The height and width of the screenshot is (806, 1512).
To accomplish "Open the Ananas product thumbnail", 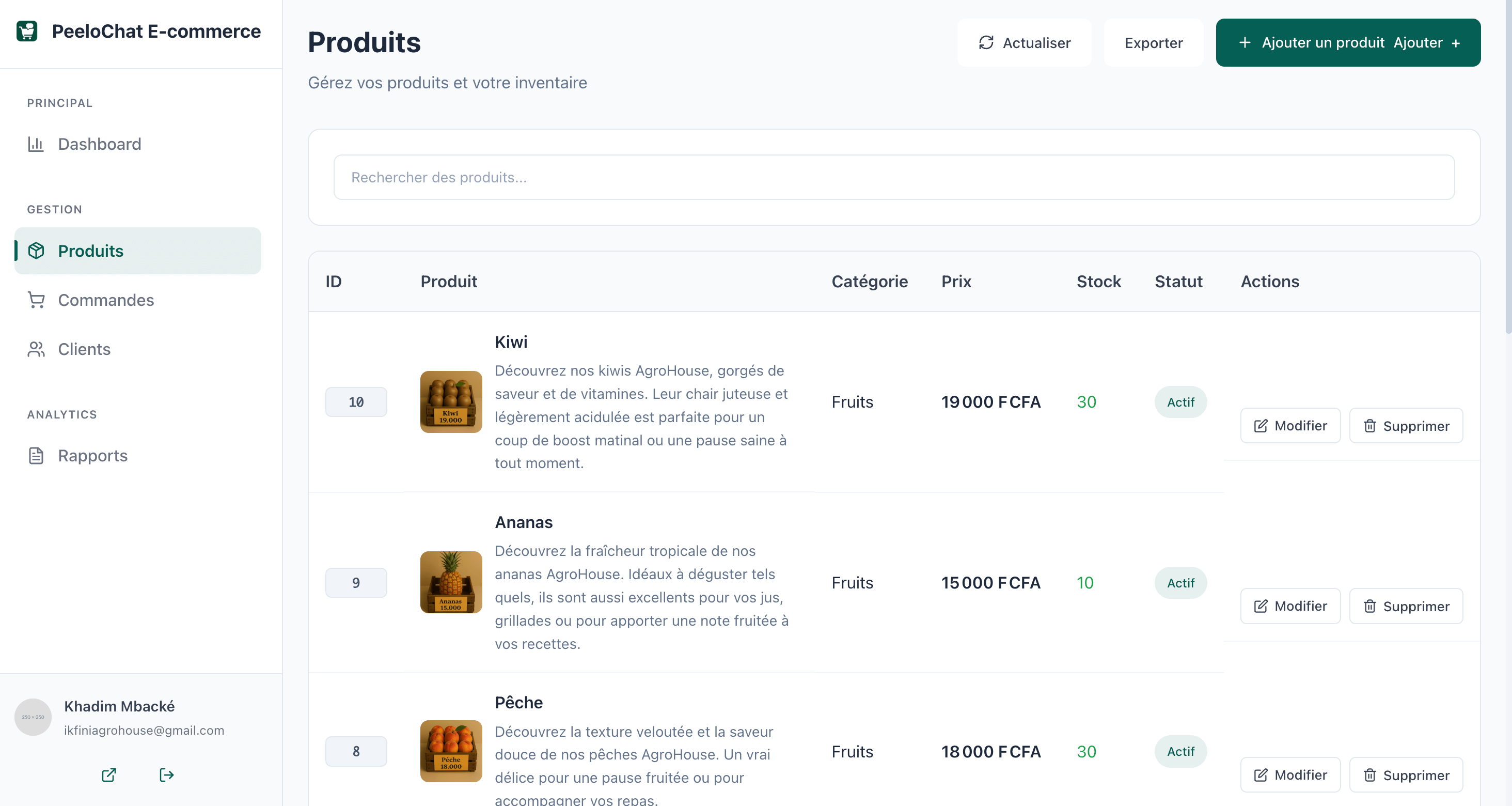I will (451, 582).
